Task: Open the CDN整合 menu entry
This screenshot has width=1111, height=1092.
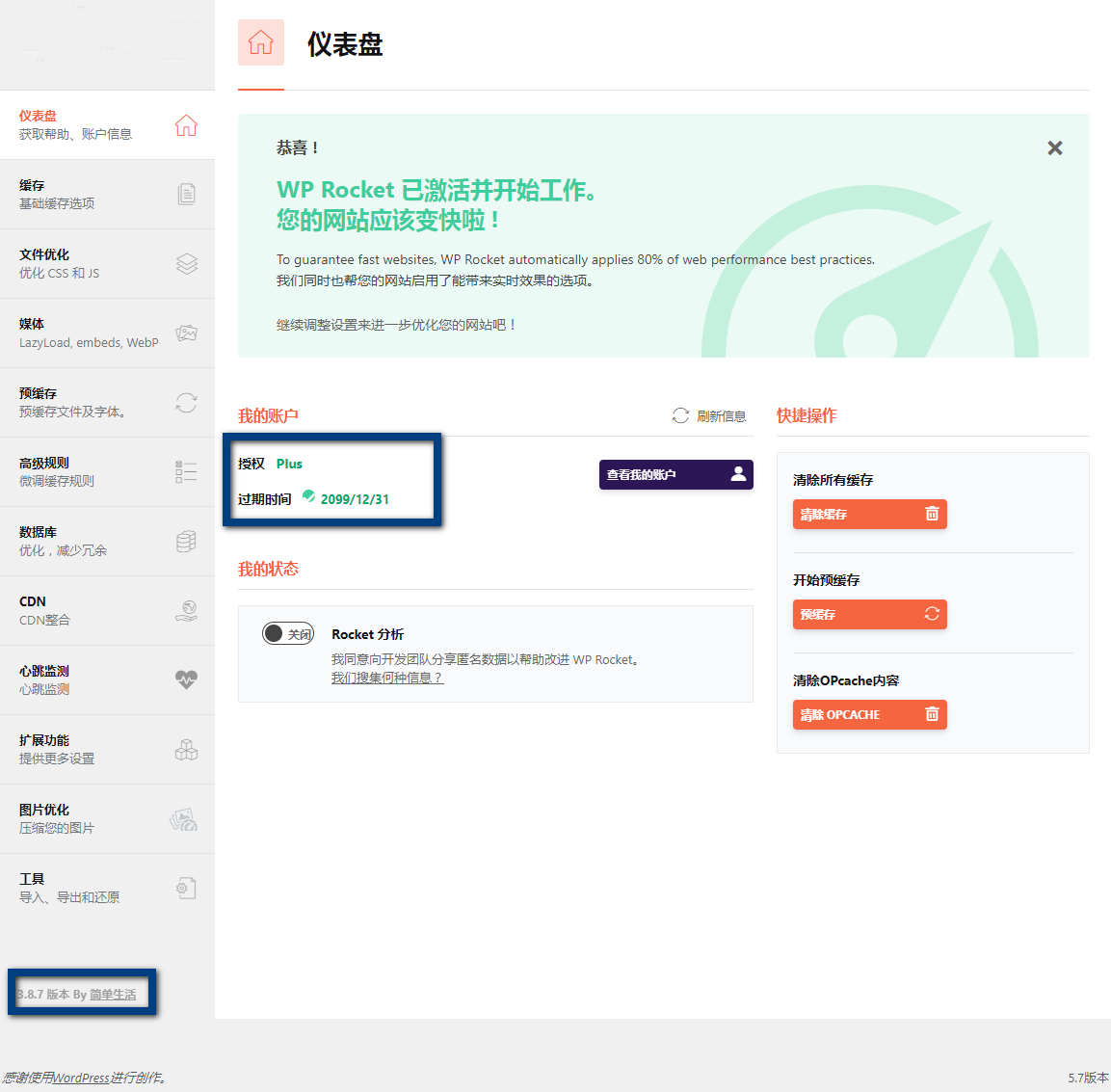Action: (107, 611)
